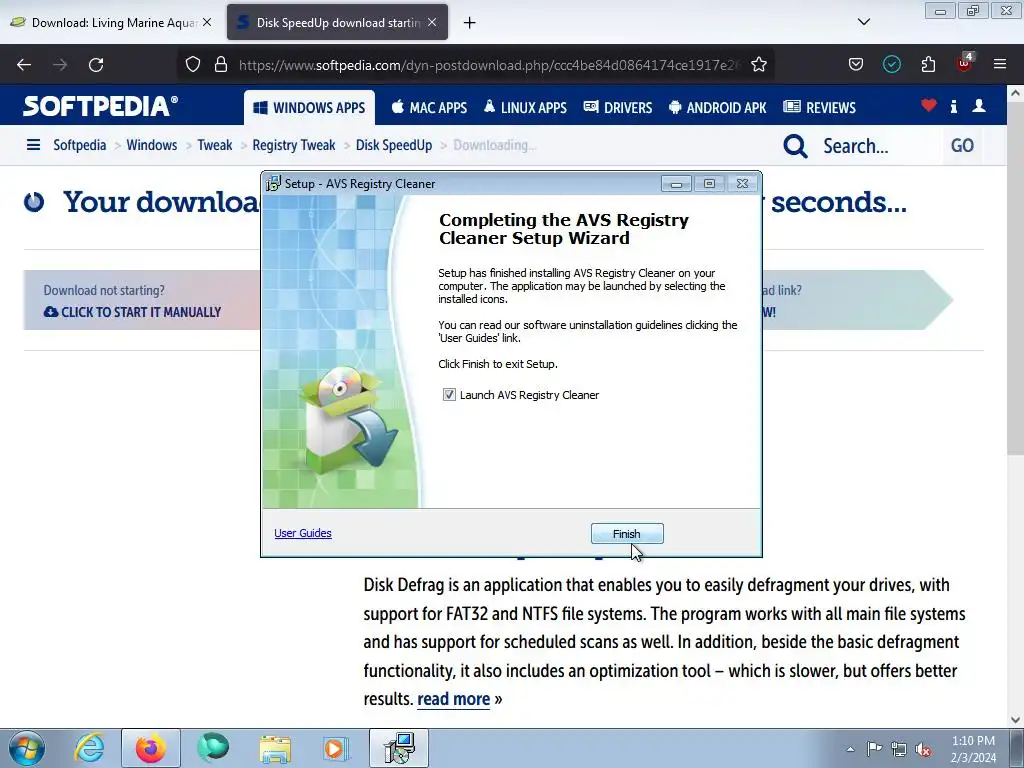This screenshot has width=1024, height=768.
Task: Open the Mac Apps section
Action: tap(429, 108)
